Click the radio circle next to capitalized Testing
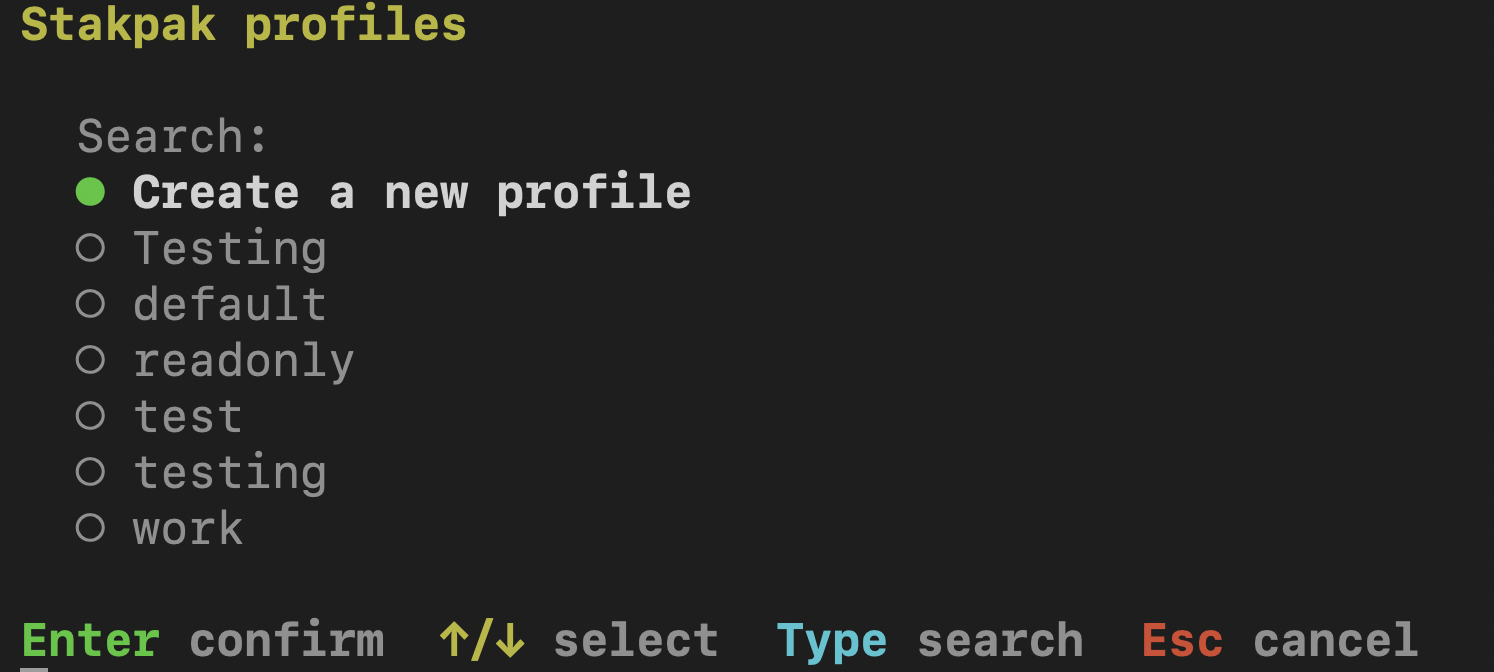The width and height of the screenshot is (1494, 672). (x=90, y=248)
